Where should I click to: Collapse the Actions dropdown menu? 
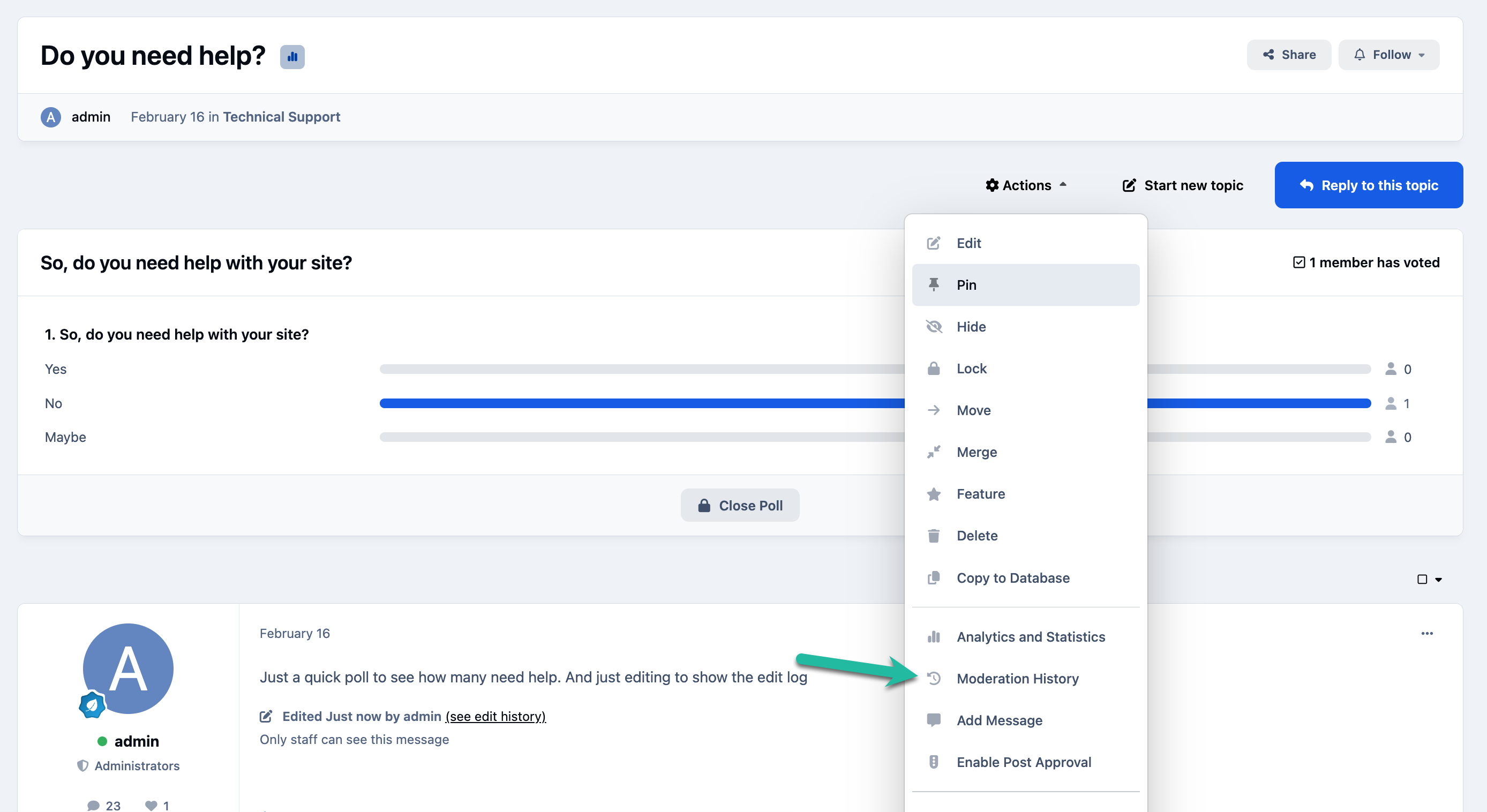pos(1026,185)
